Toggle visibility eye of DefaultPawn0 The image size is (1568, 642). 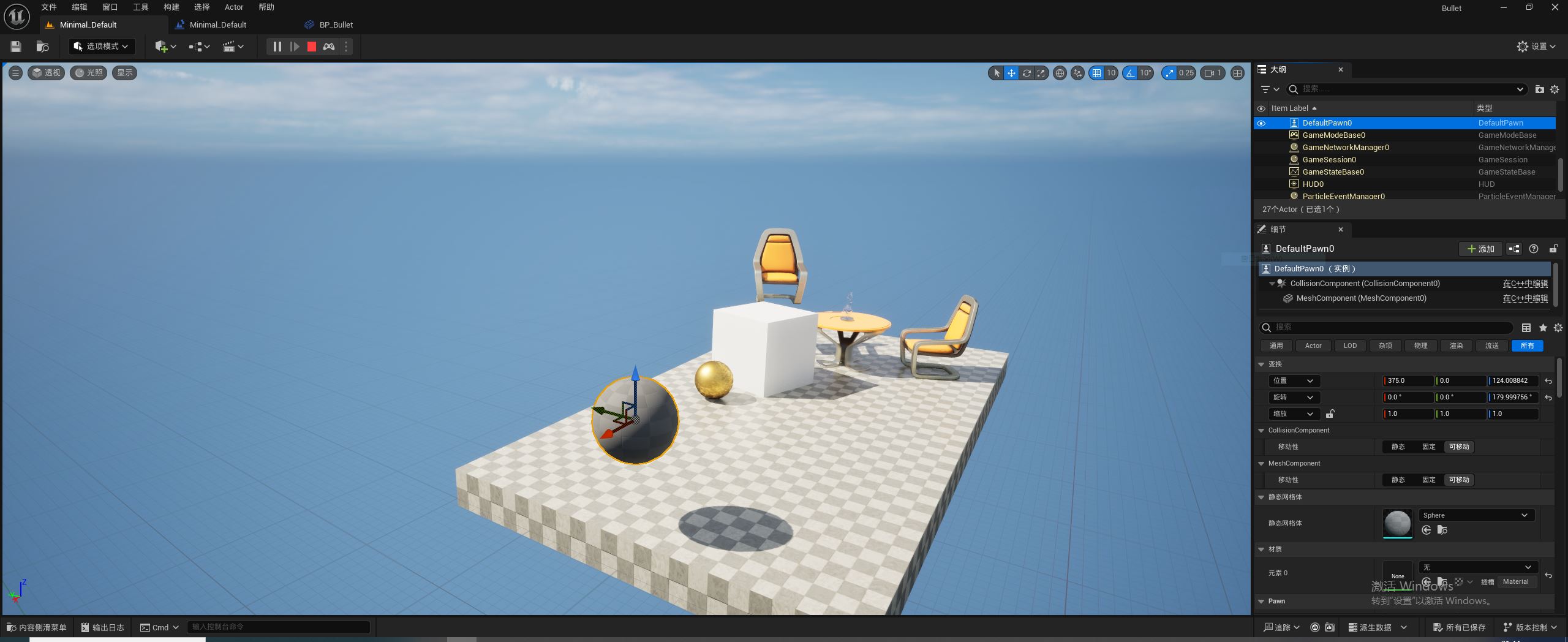tap(1261, 123)
